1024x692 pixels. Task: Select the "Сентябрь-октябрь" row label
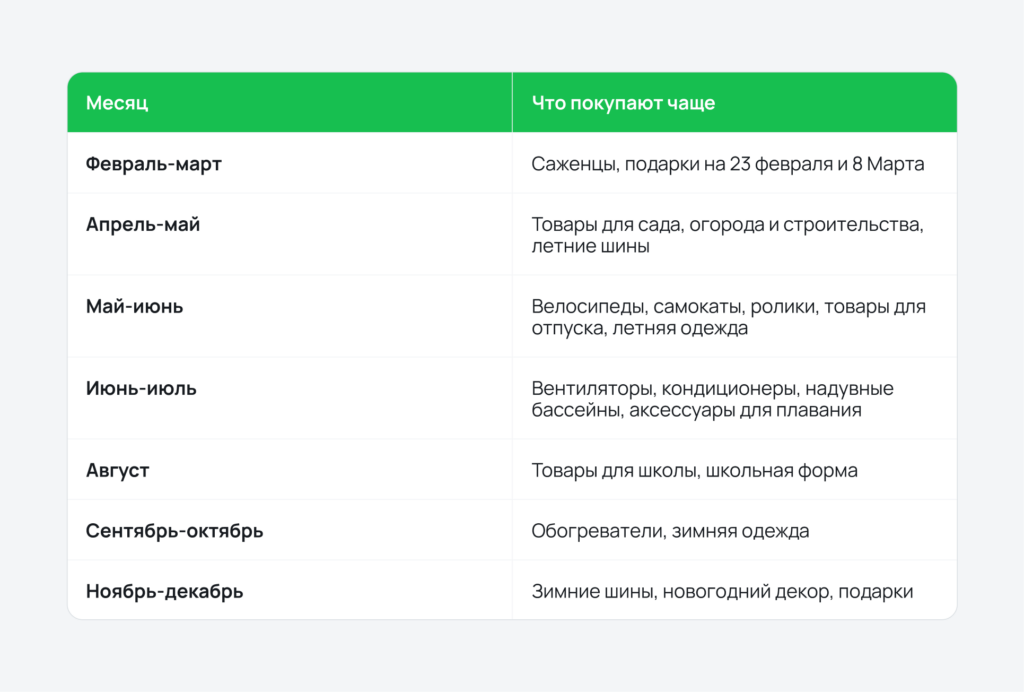[x=173, y=531]
